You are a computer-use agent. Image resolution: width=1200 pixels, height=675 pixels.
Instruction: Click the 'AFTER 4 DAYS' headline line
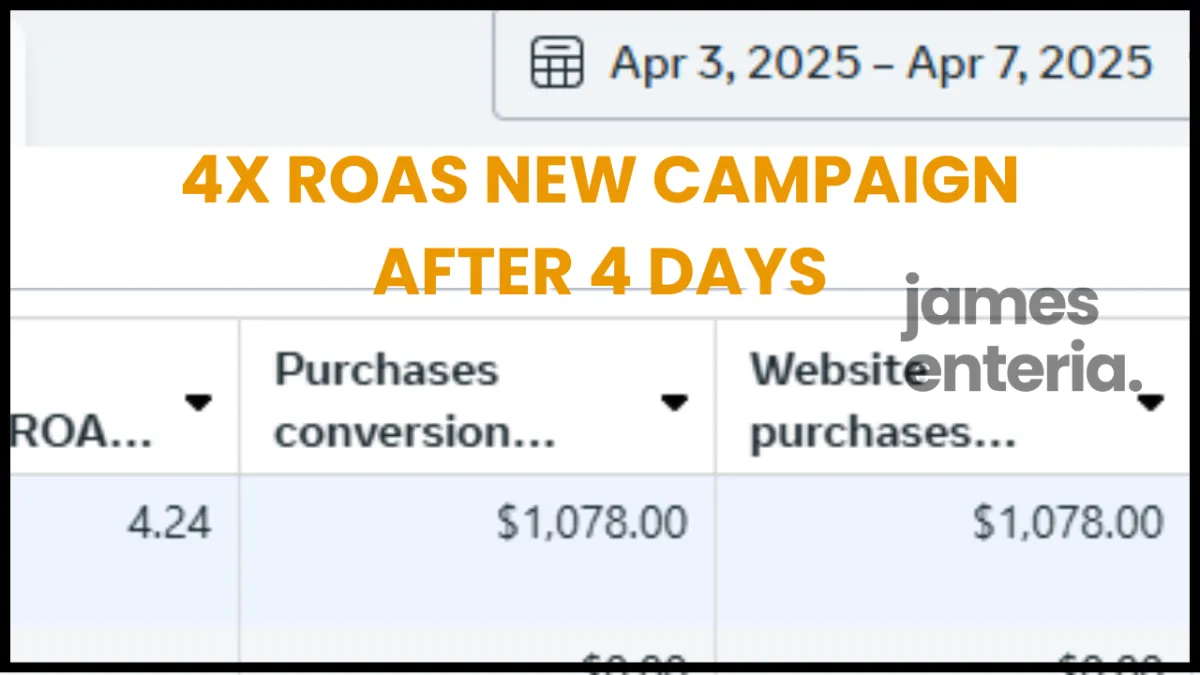point(600,271)
